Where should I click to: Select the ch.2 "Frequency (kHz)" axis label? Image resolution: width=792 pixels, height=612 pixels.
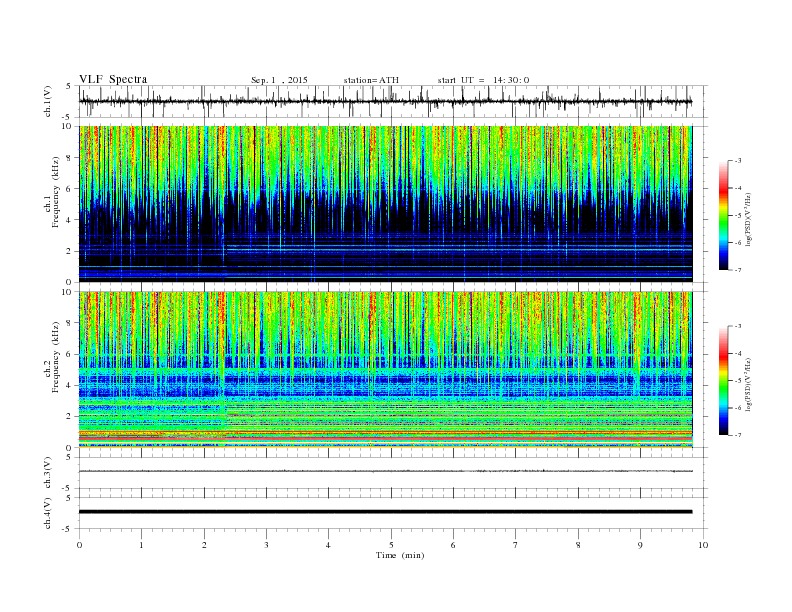(55, 357)
